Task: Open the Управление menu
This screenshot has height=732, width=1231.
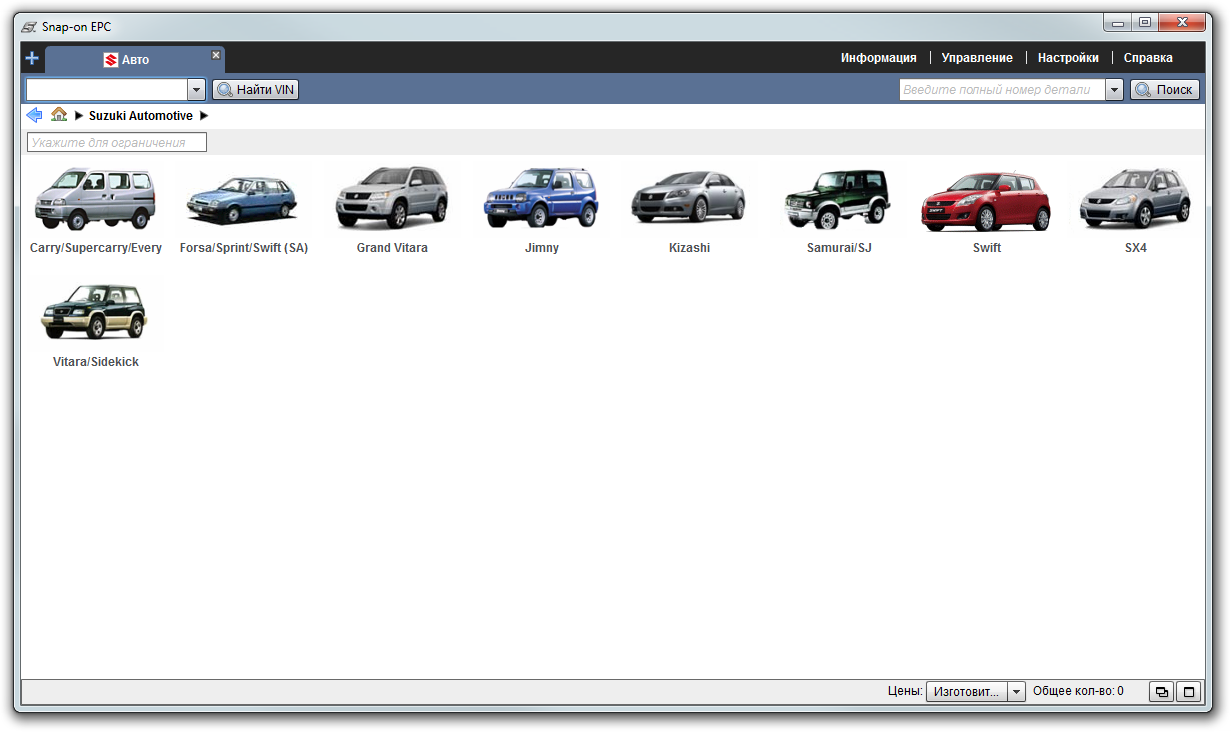Action: point(977,58)
